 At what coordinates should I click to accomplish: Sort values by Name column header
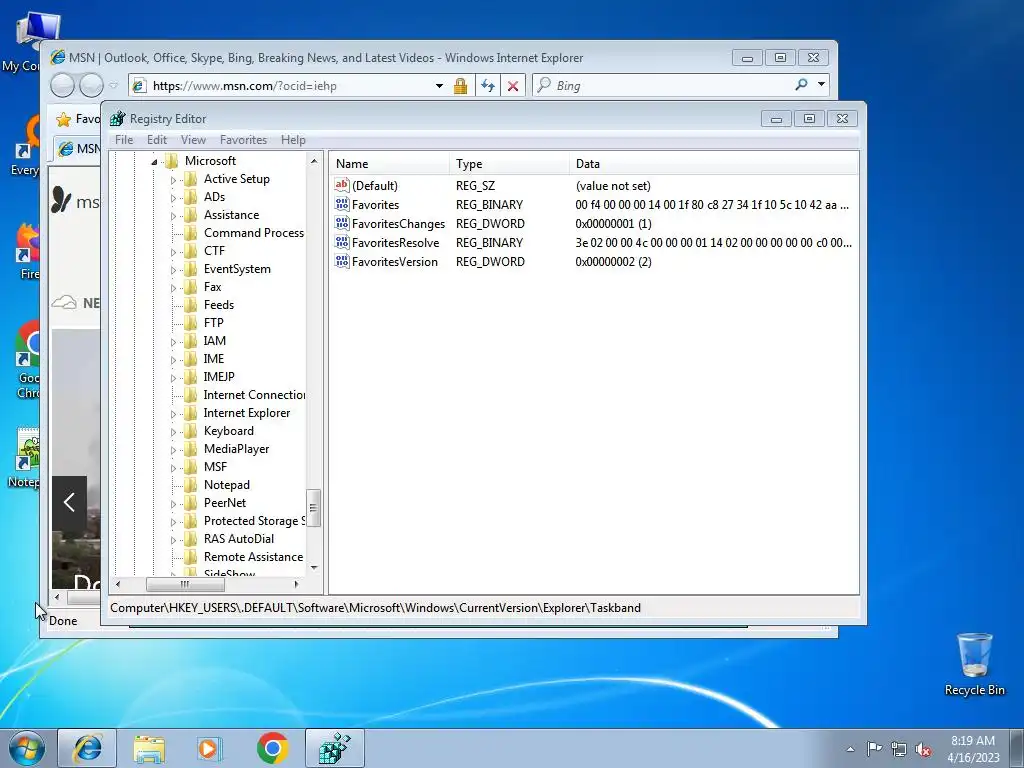(x=389, y=164)
